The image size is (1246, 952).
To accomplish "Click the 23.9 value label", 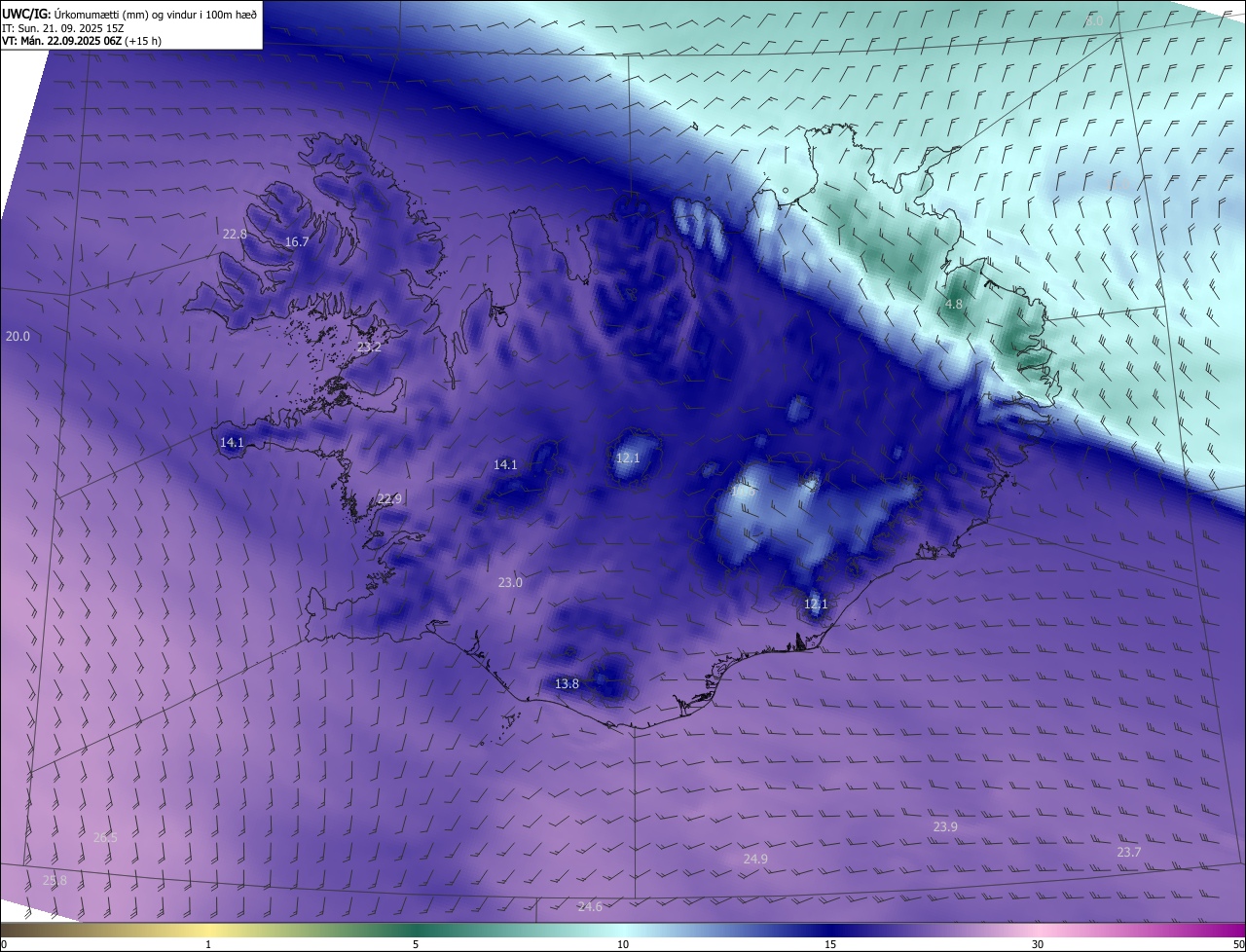I will (945, 827).
